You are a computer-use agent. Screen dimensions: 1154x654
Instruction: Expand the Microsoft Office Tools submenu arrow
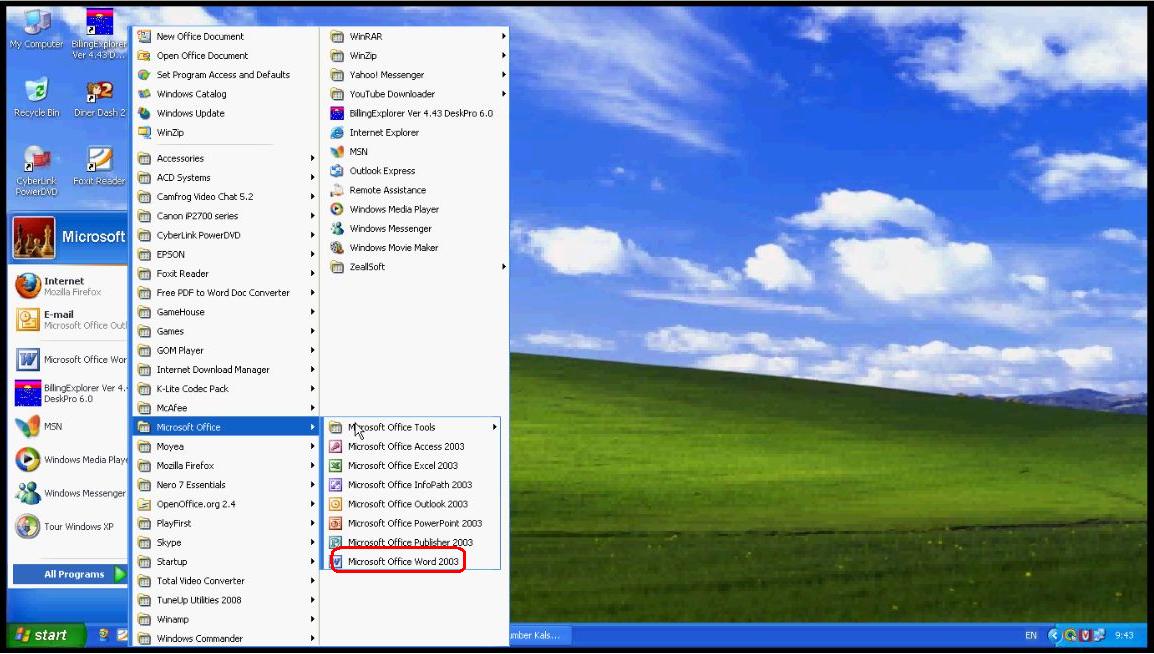click(495, 427)
